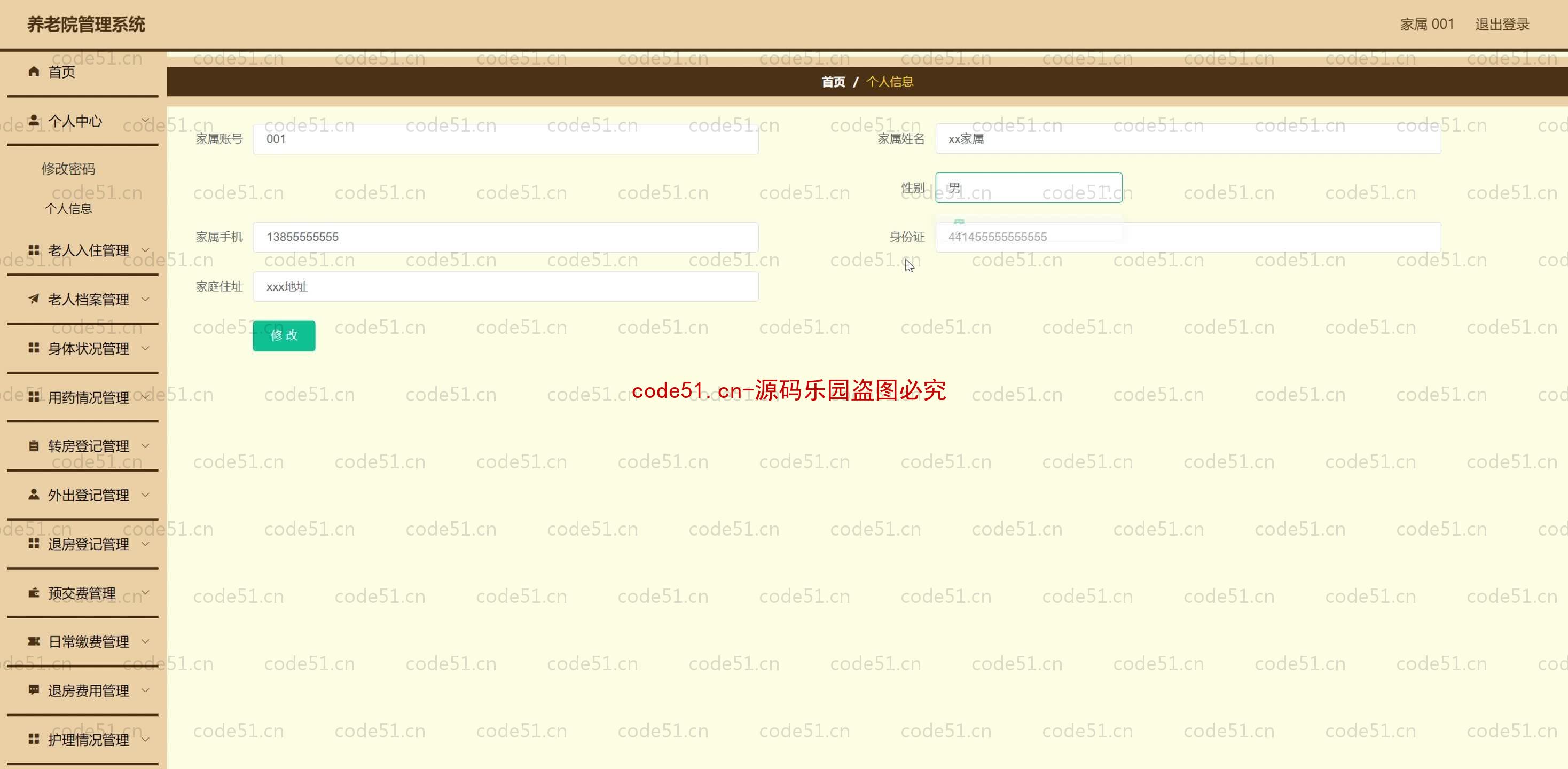1568x769 pixels.
Task: Open 外出登记管理 menu
Action: tap(82, 495)
